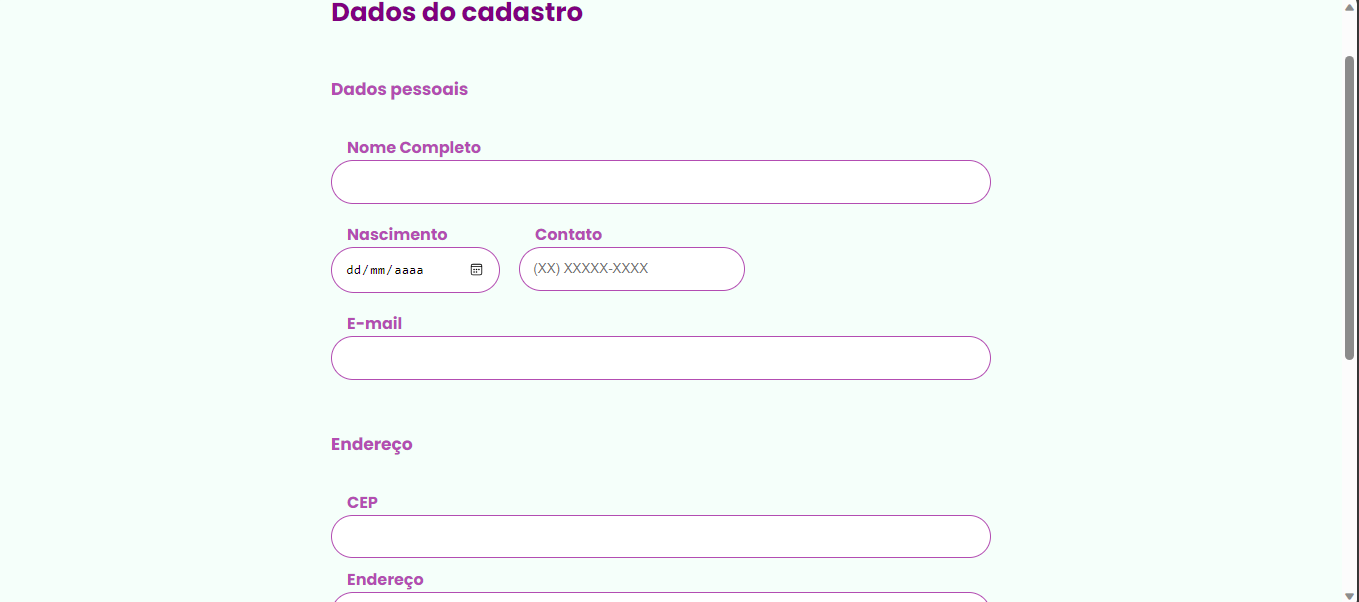The image size is (1359, 602).
Task: Click the Dados do cadastro heading
Action: pyautogui.click(x=457, y=13)
